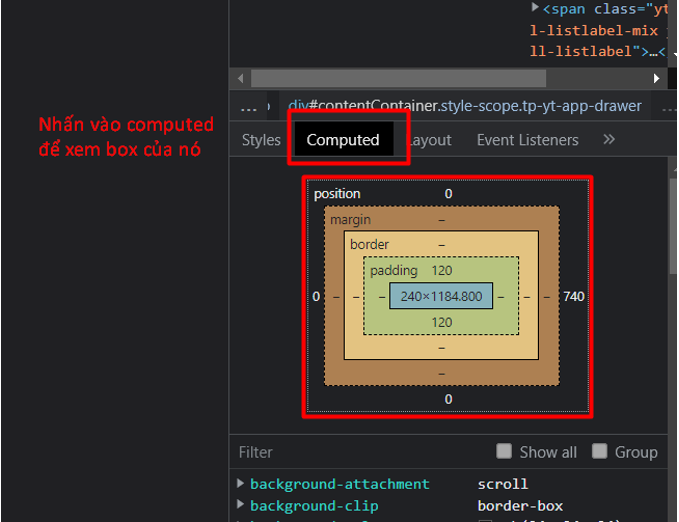The height and width of the screenshot is (522, 679).
Task: Click the position label in box model
Action: point(337,194)
